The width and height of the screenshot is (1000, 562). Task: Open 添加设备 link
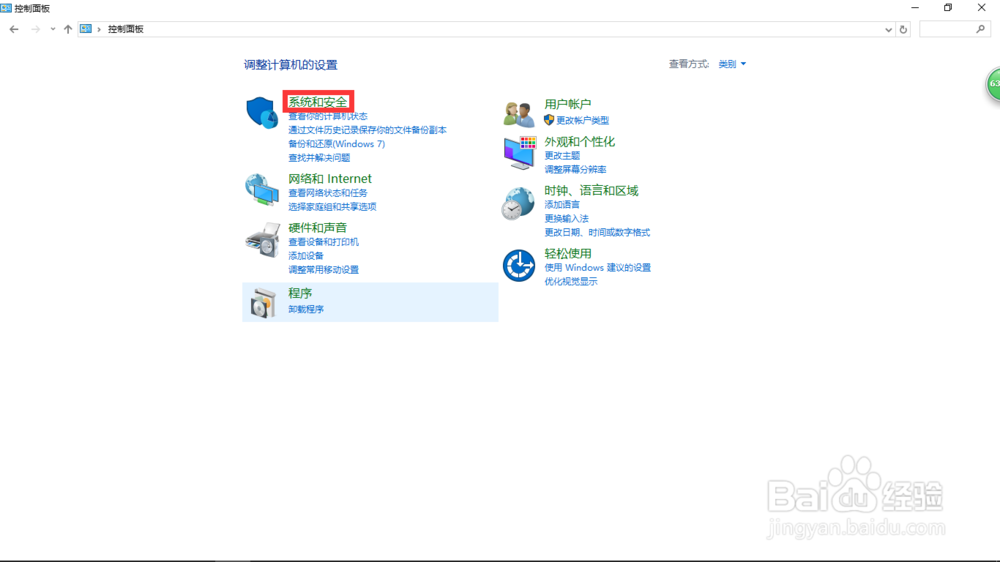click(x=305, y=256)
